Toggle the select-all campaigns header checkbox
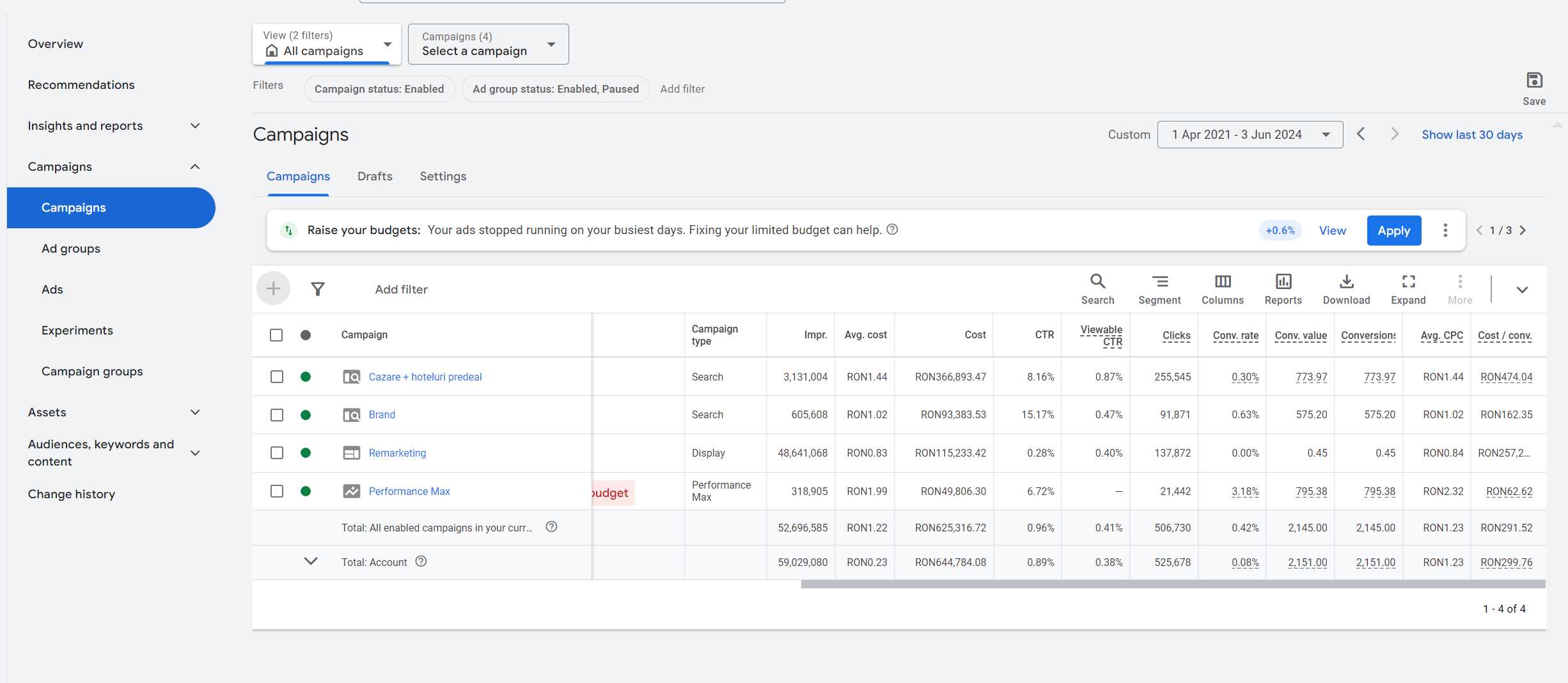This screenshot has height=683, width=1568. click(276, 335)
